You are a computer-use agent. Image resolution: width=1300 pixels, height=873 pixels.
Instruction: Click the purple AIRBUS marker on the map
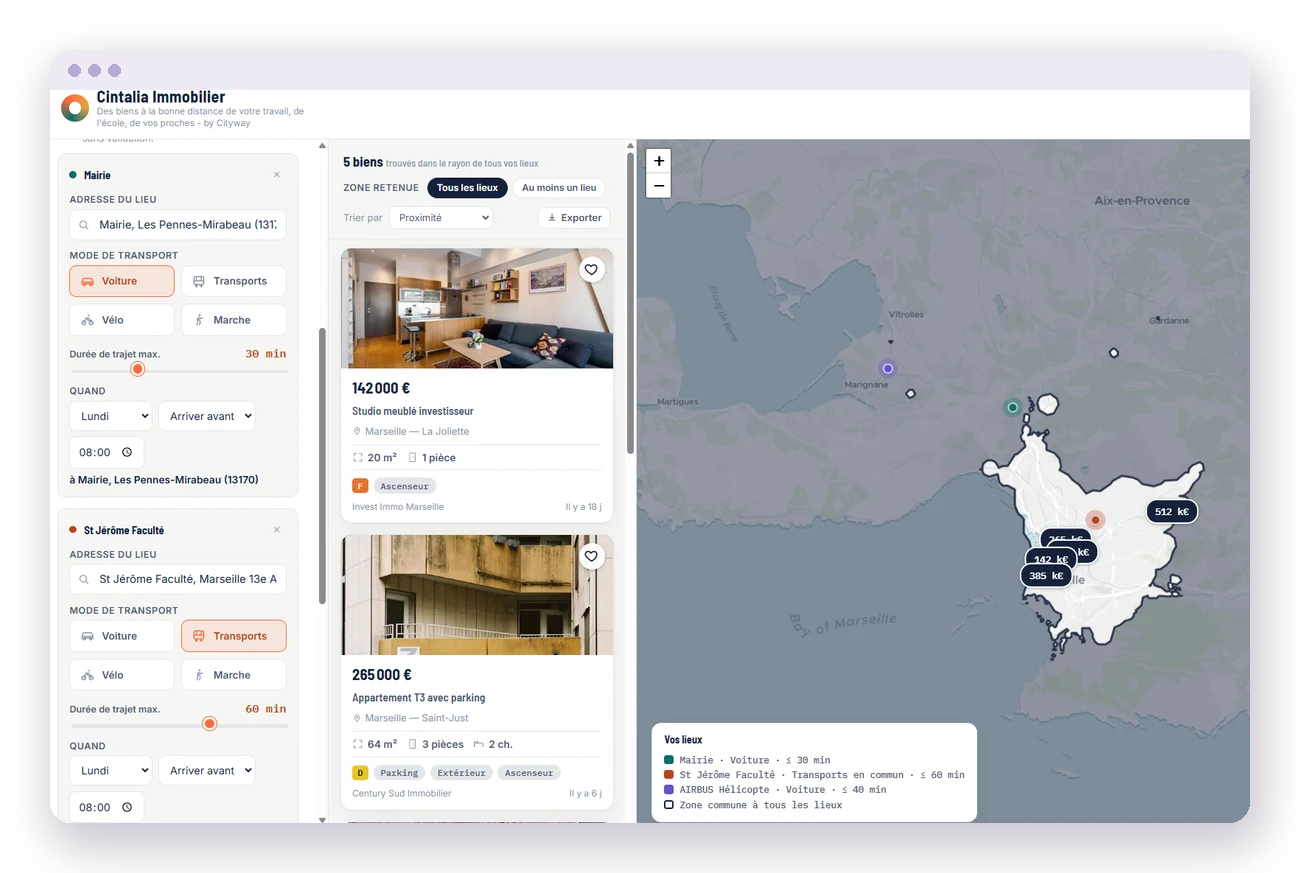click(886, 368)
